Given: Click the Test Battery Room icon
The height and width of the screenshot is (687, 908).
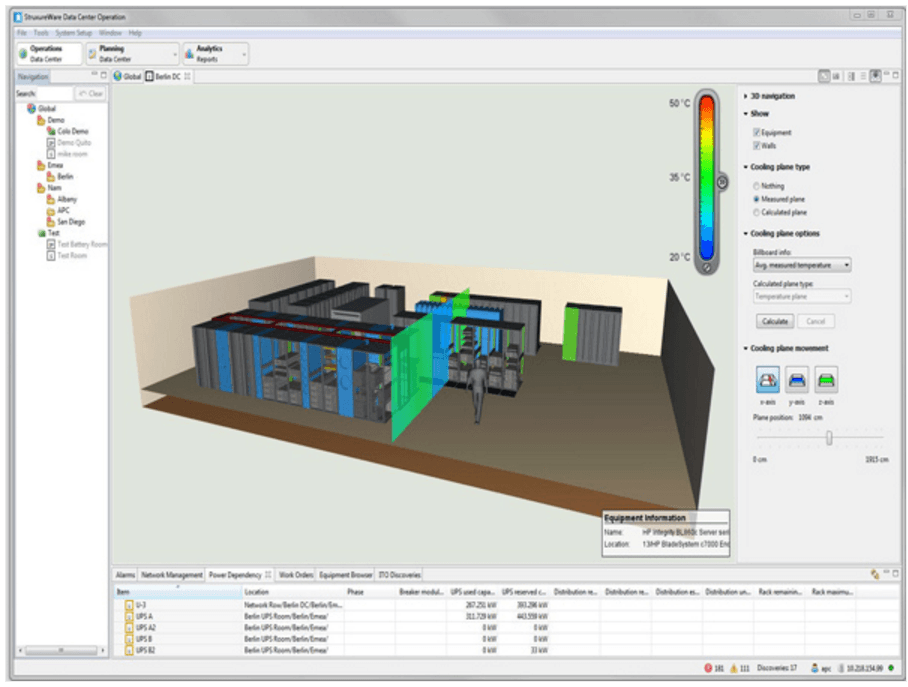Looking at the screenshot, I should pyautogui.click(x=51, y=244).
